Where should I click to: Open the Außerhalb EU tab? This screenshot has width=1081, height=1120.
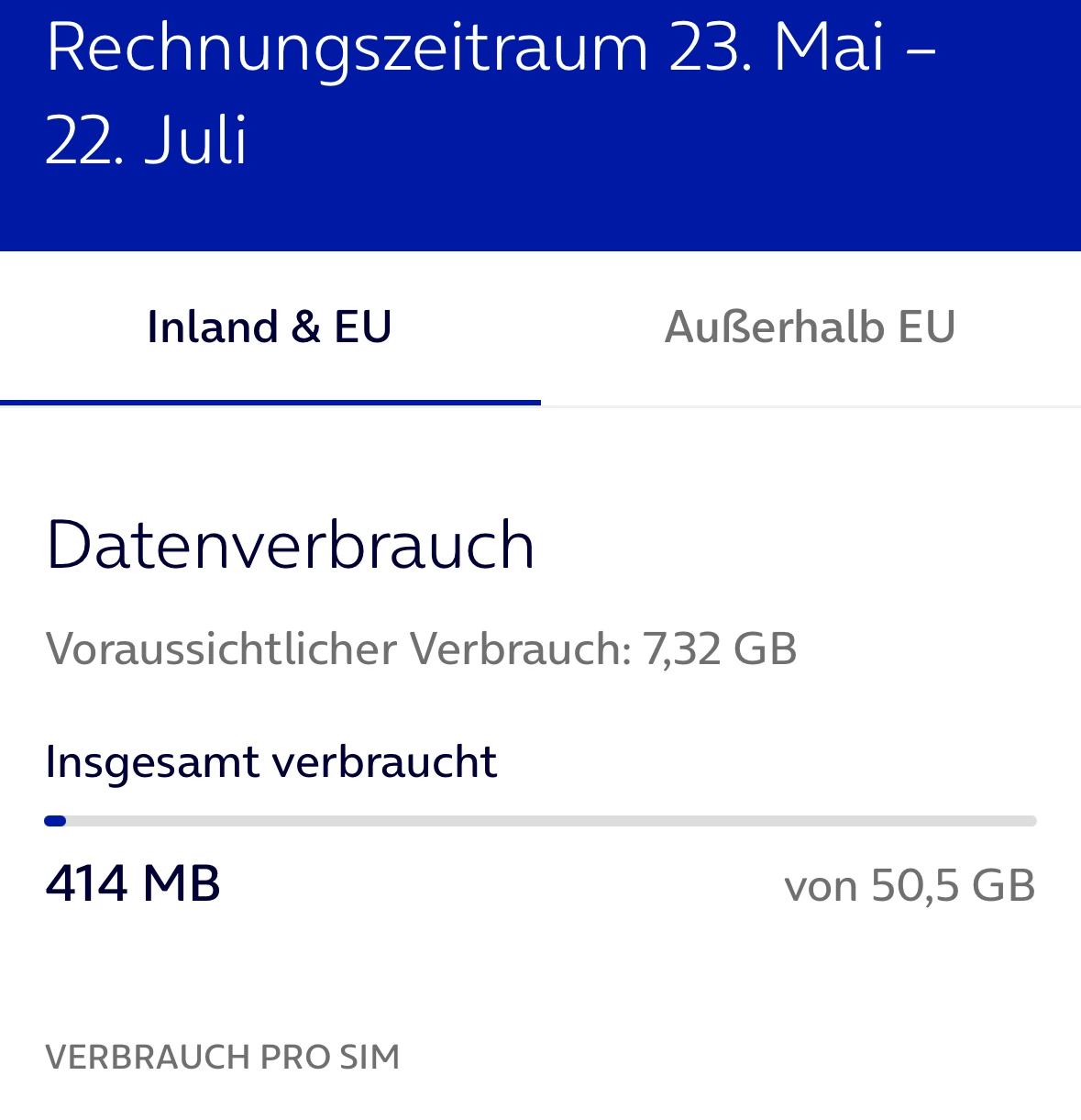coord(810,327)
